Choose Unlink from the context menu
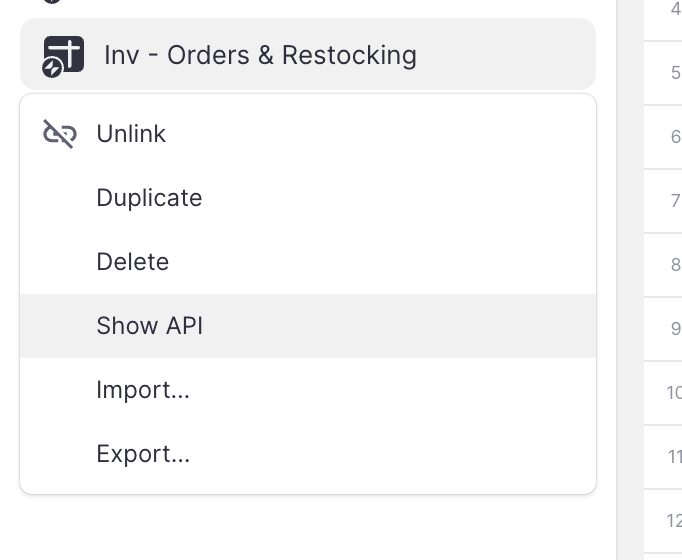This screenshot has width=682, height=560. coord(131,134)
